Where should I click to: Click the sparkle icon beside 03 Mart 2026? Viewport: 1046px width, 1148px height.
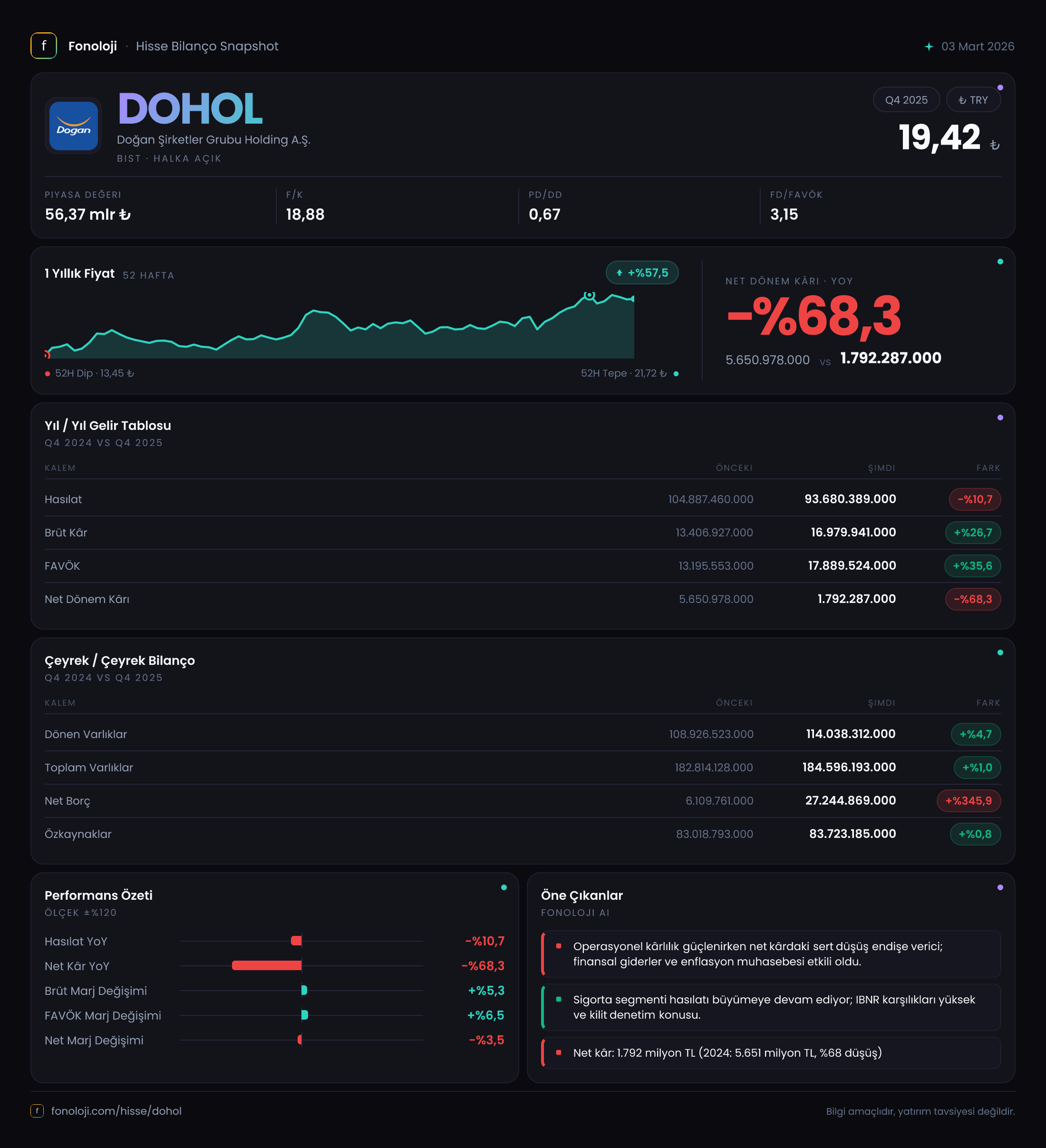929,47
